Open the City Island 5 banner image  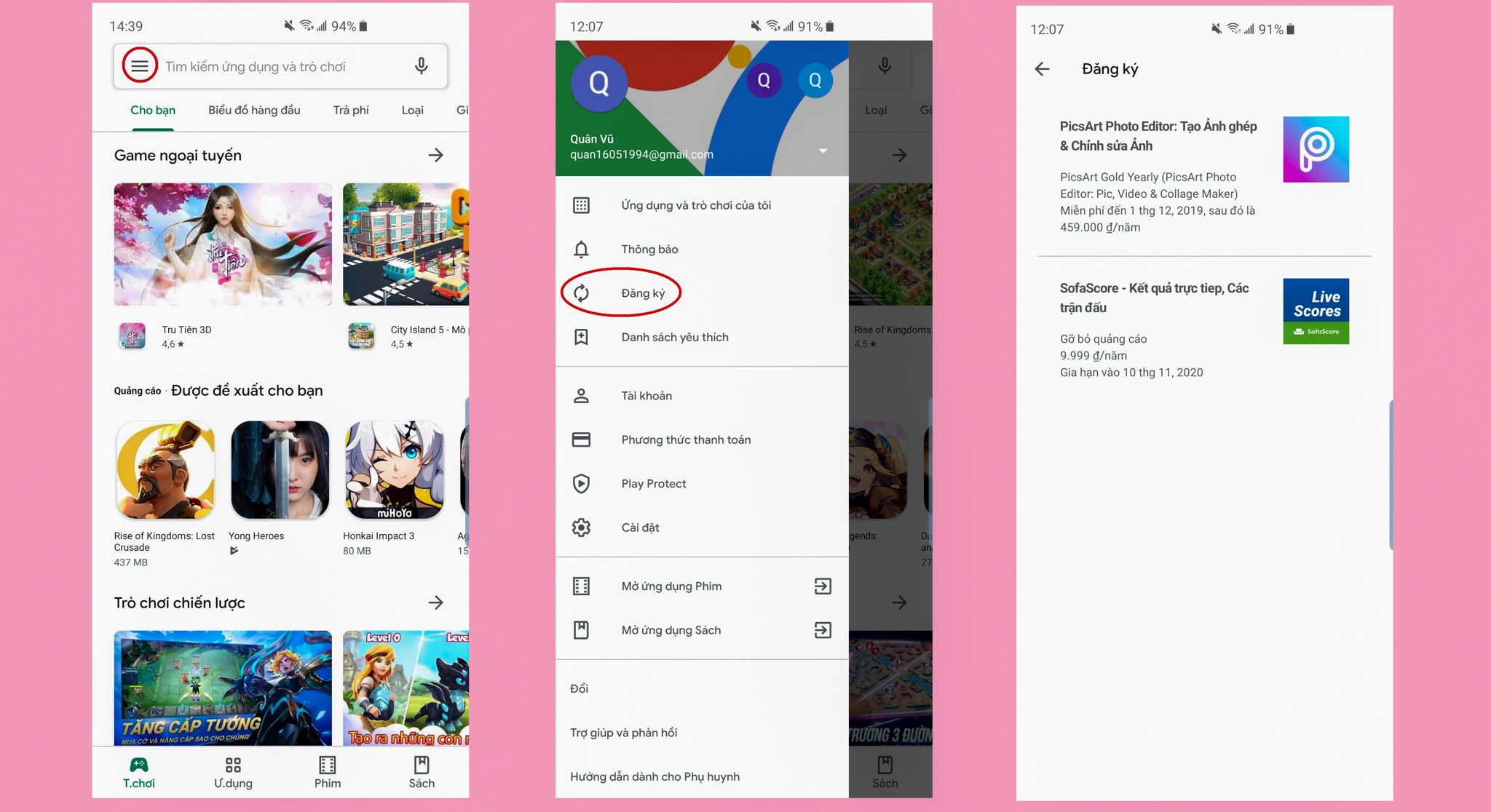(406, 244)
